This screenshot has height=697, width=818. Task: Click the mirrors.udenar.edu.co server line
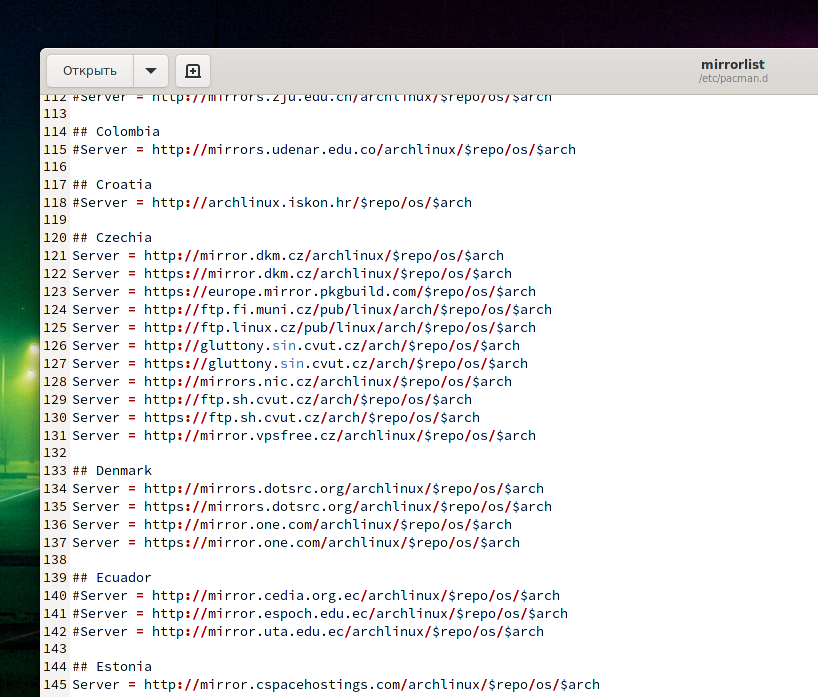coord(323,150)
